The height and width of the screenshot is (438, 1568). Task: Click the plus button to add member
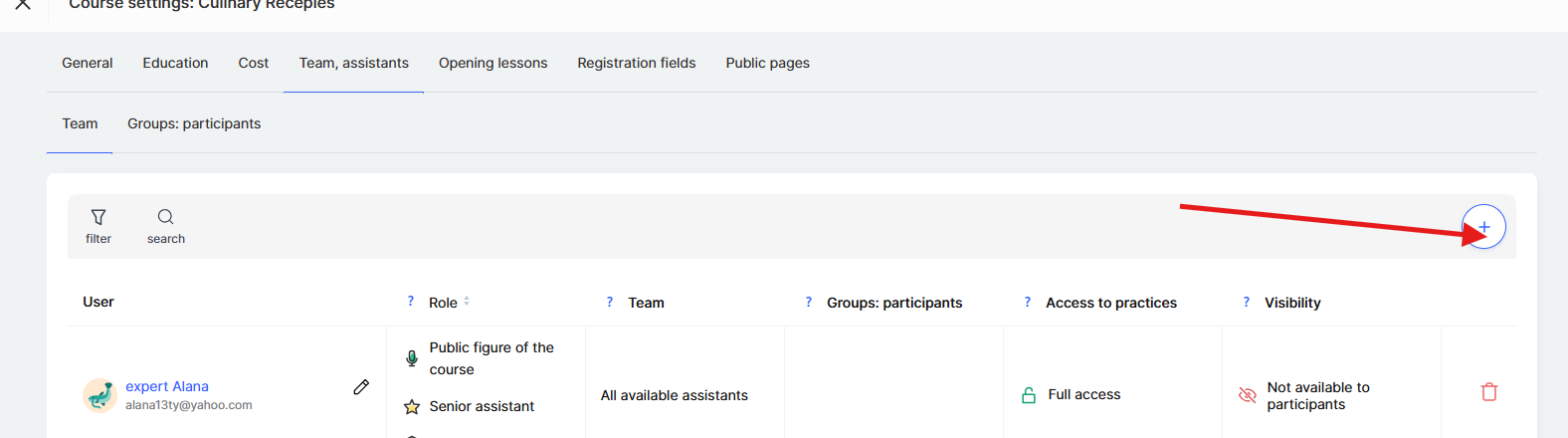point(1483,227)
